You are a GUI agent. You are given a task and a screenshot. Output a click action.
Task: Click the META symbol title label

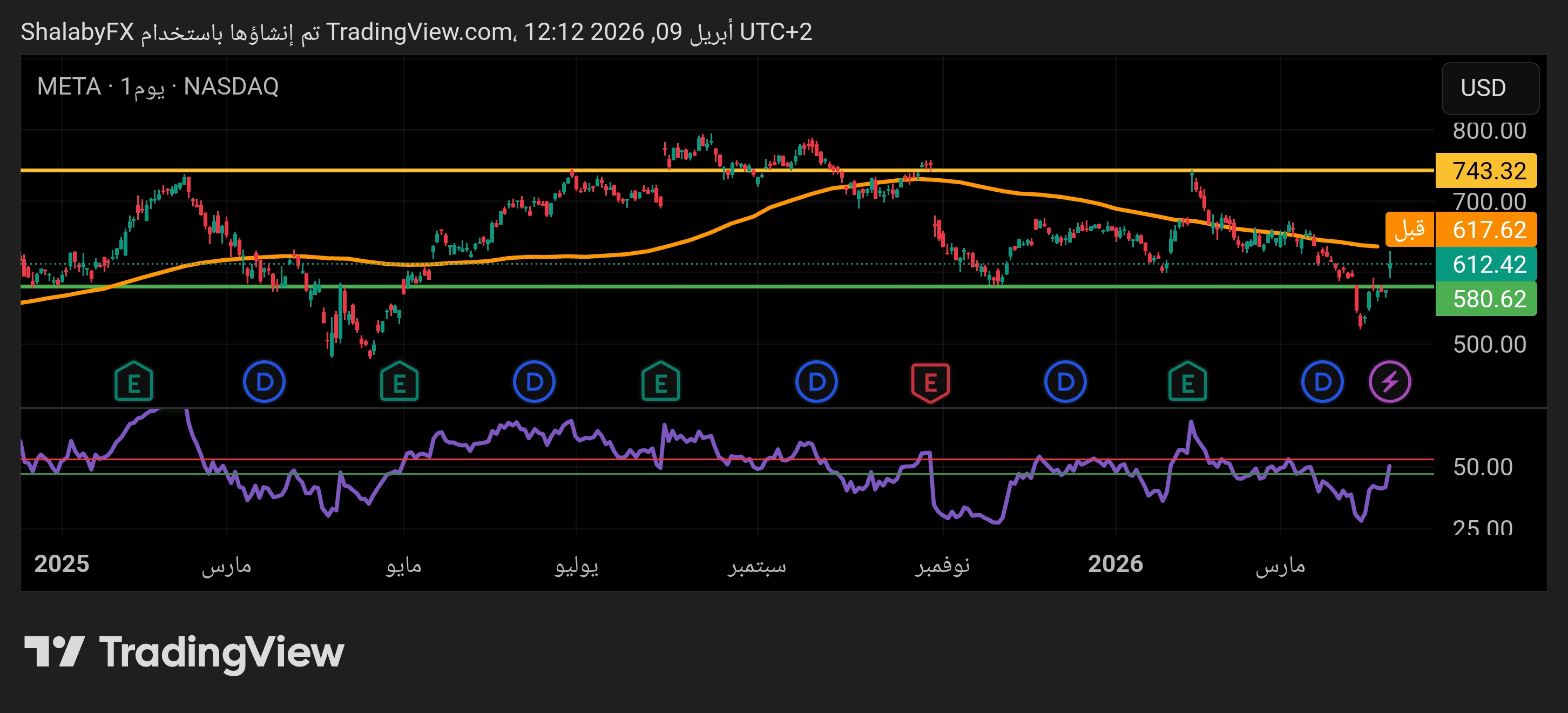[69, 86]
